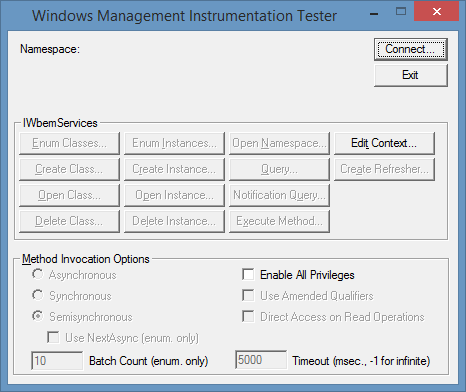This screenshot has width=466, height=392.
Task: Click the Create Instance... button
Action: 174,169
